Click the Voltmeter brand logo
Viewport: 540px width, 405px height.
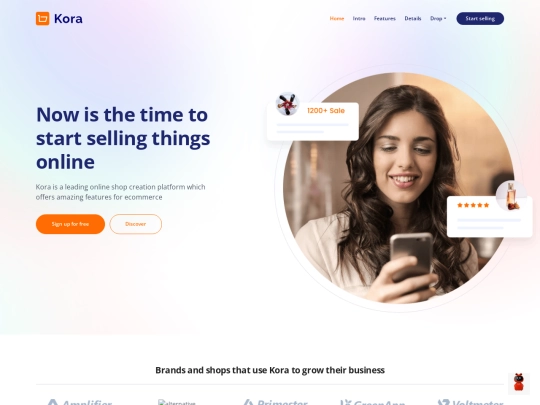click(470, 402)
